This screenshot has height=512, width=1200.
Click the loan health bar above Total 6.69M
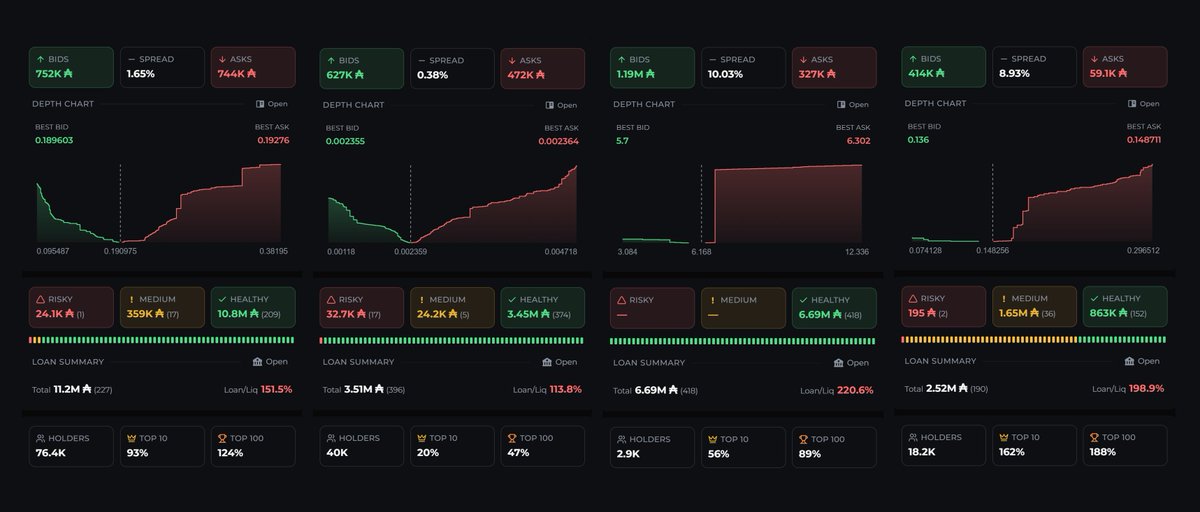click(x=743, y=341)
